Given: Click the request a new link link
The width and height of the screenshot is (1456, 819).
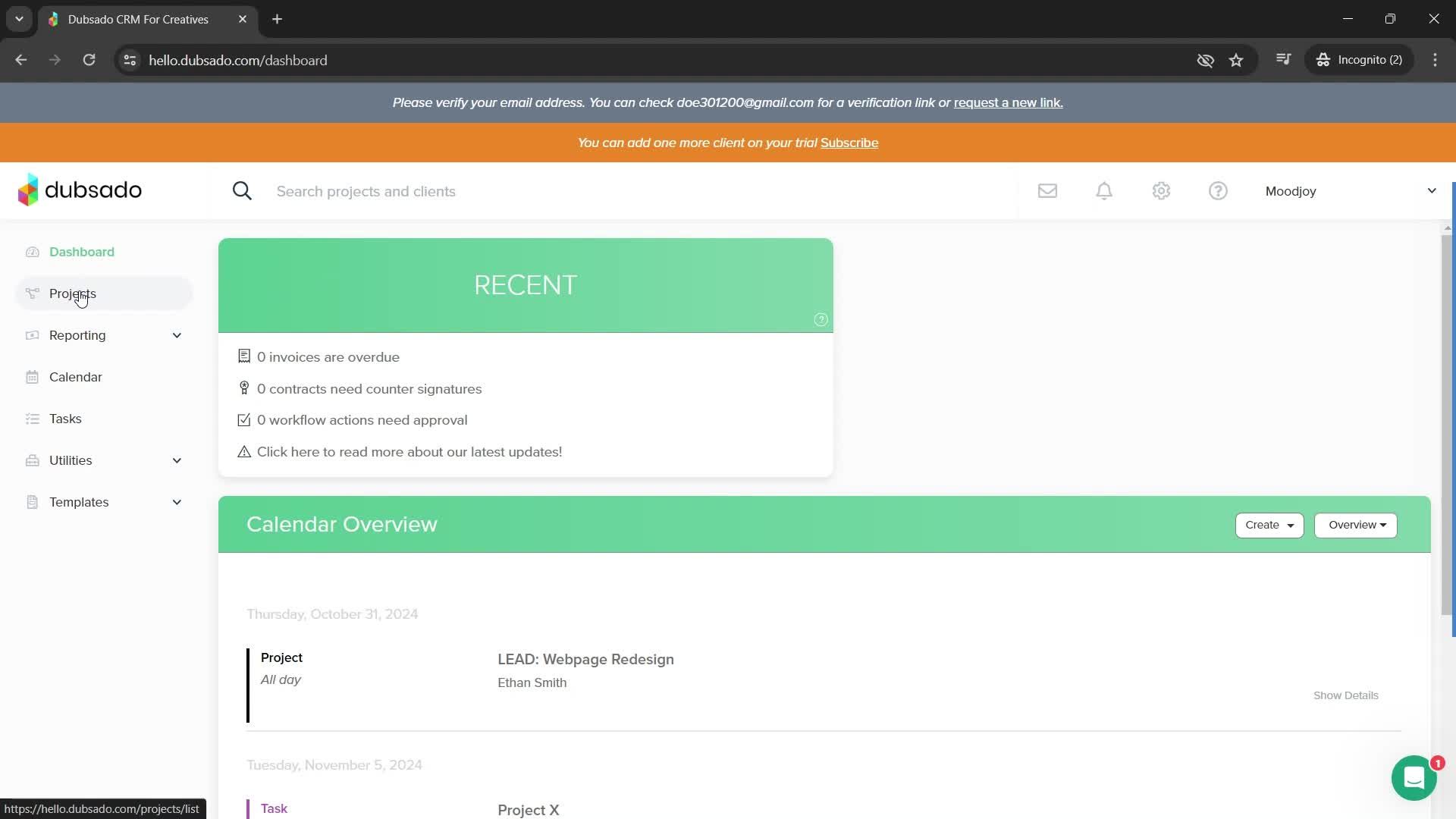Looking at the screenshot, I should (1008, 102).
